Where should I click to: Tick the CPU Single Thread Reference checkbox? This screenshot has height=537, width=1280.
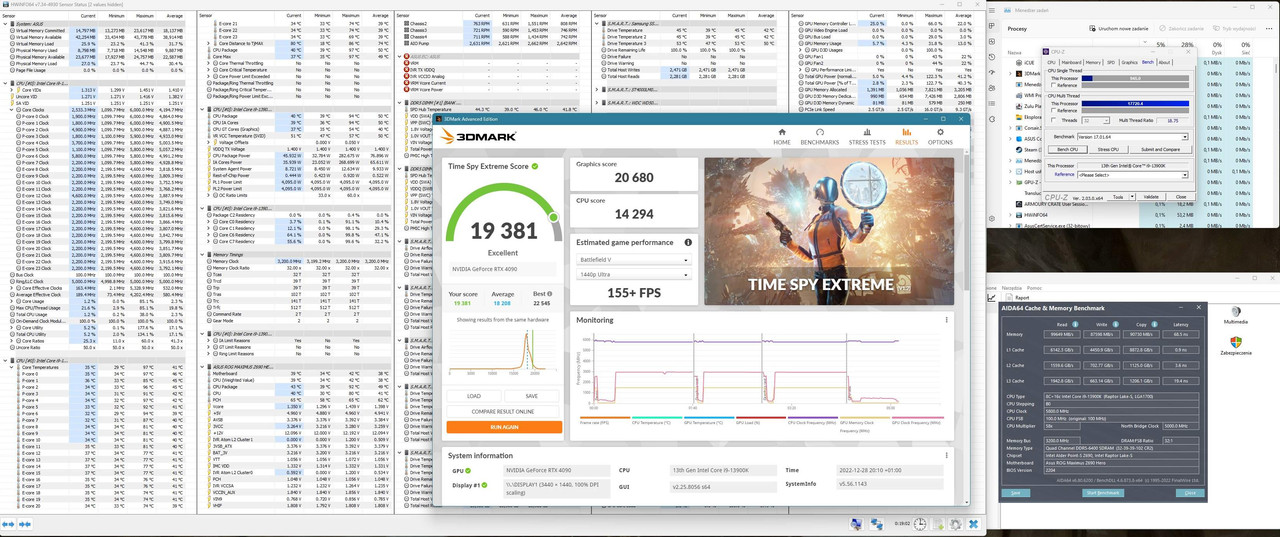coord(1054,85)
